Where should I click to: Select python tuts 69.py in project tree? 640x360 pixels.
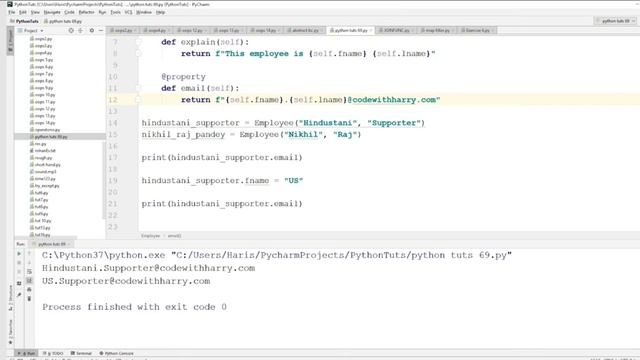pos(51,137)
